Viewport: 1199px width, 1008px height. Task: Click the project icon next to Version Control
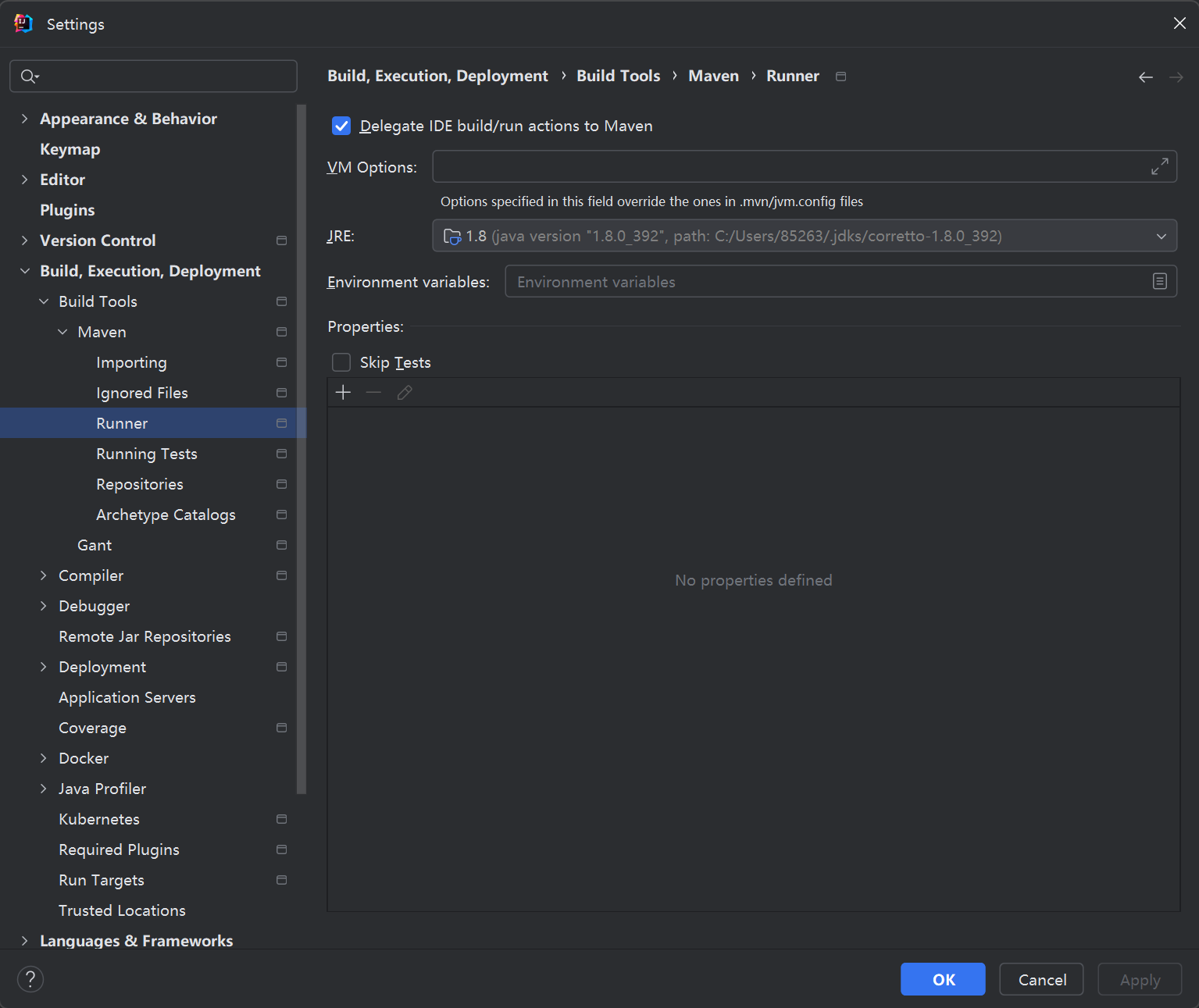(281, 240)
